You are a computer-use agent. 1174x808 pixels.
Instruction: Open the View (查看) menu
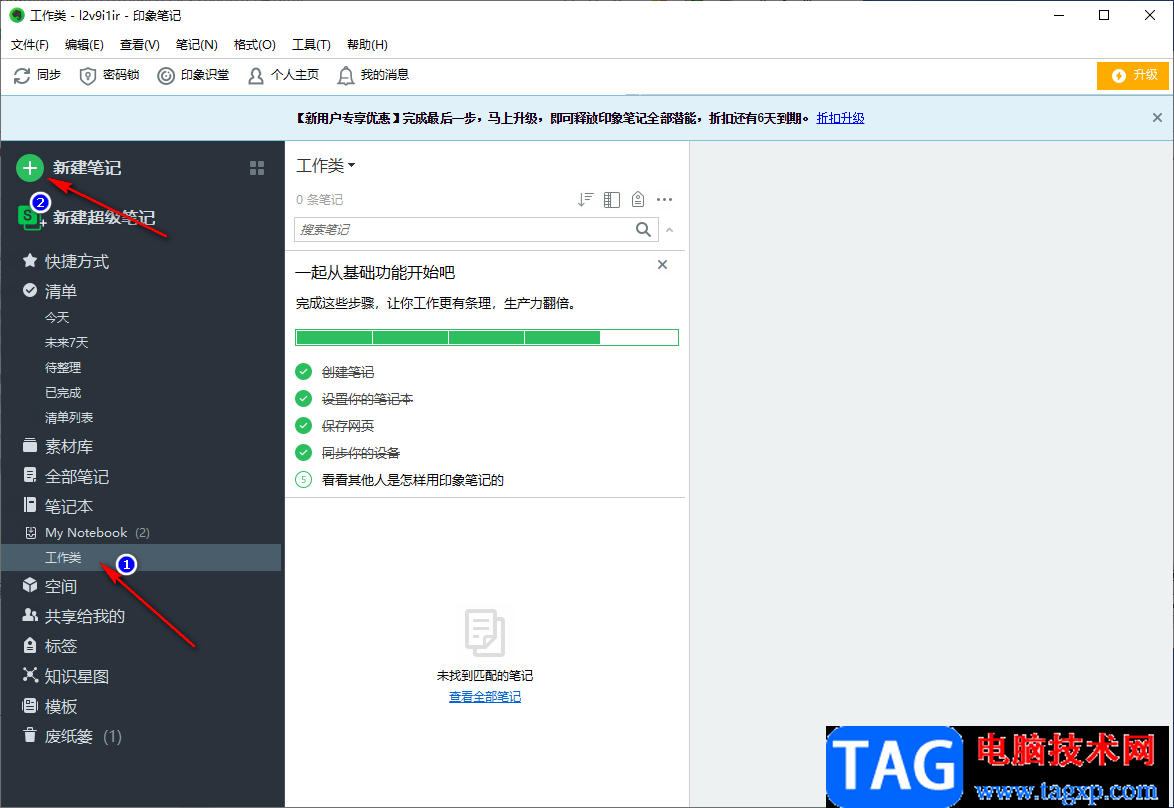pos(139,45)
